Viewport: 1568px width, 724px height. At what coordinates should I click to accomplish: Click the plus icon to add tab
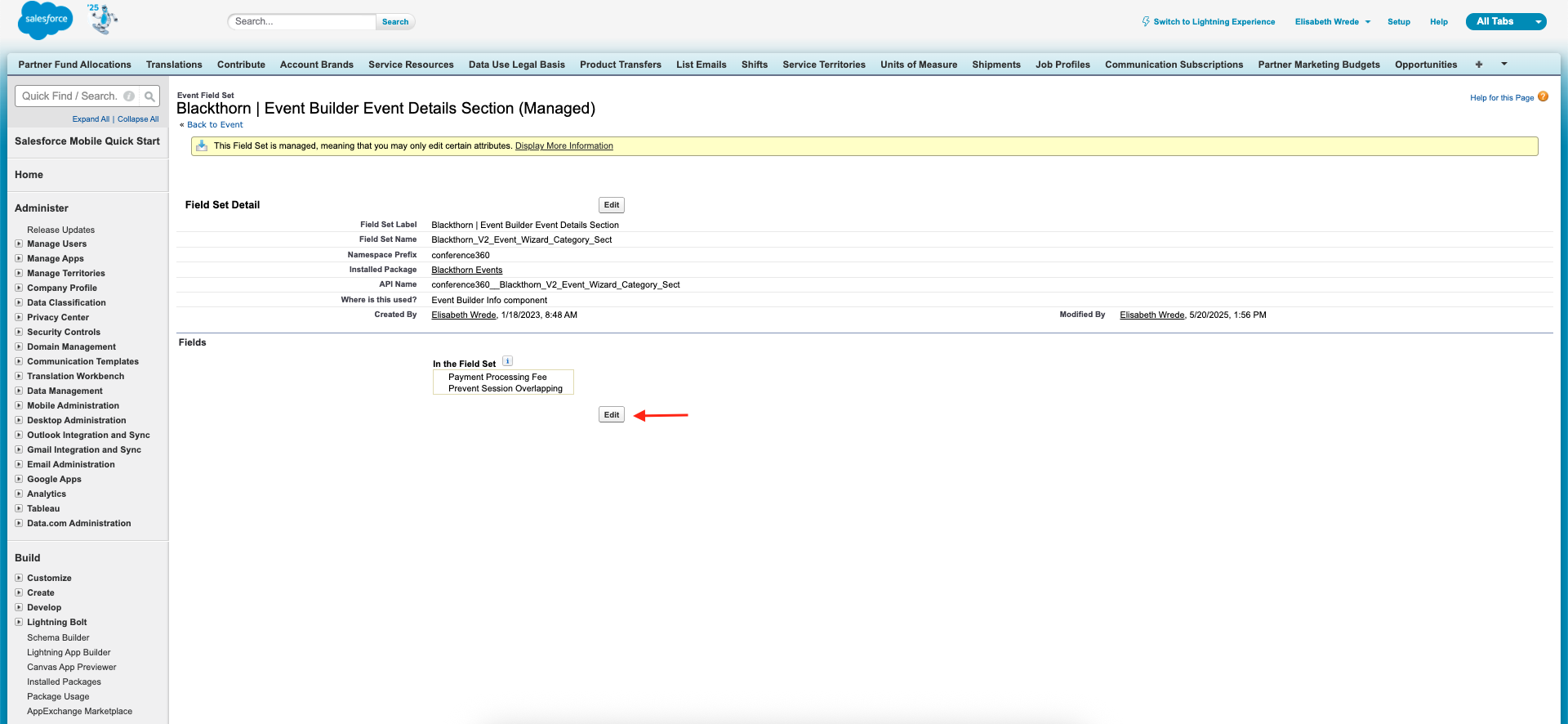1479,65
